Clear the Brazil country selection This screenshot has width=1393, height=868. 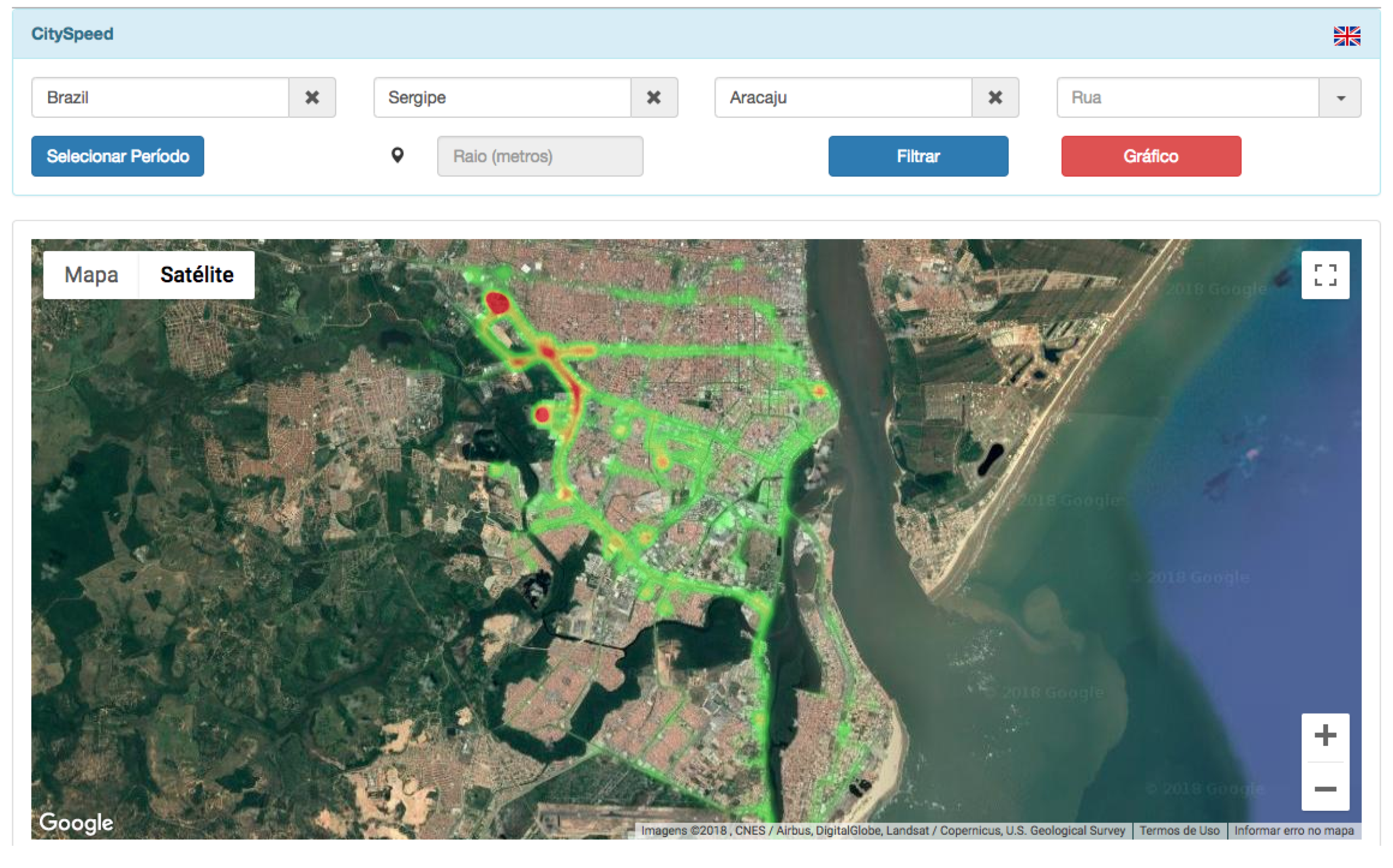point(312,97)
